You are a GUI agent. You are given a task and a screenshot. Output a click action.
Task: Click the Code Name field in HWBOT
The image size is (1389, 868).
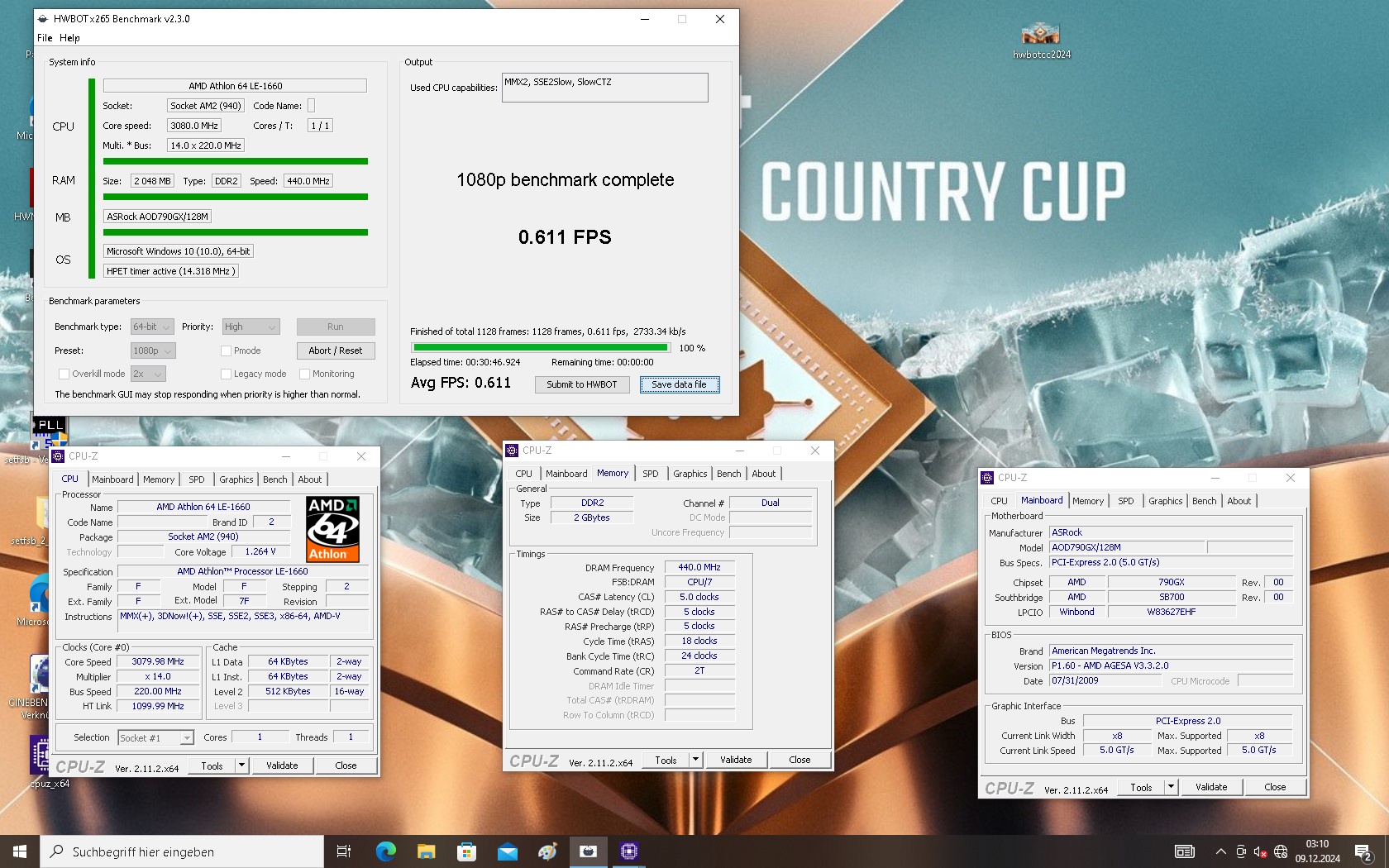(x=311, y=106)
